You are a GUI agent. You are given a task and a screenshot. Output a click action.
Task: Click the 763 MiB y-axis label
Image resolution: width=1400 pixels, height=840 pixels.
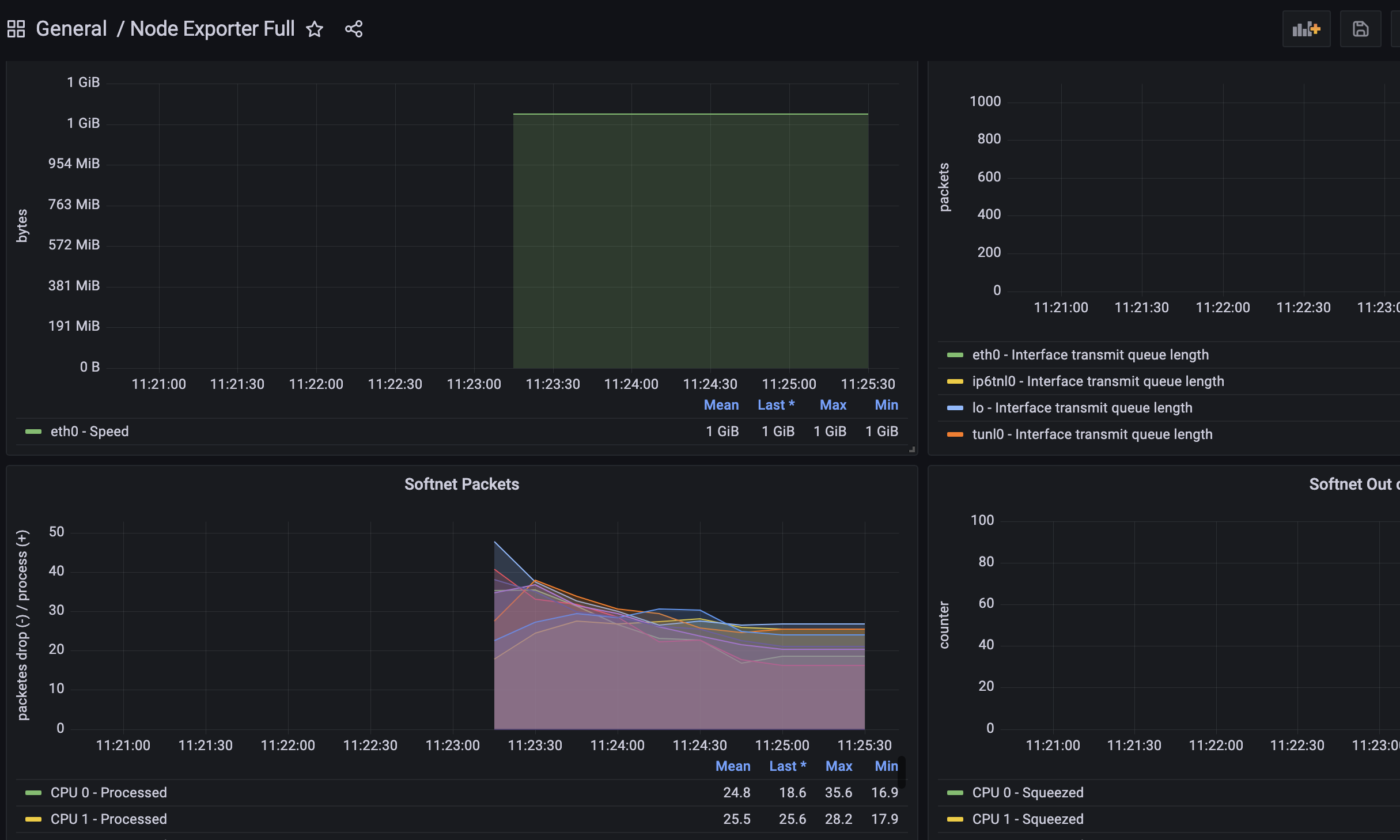coord(74,205)
